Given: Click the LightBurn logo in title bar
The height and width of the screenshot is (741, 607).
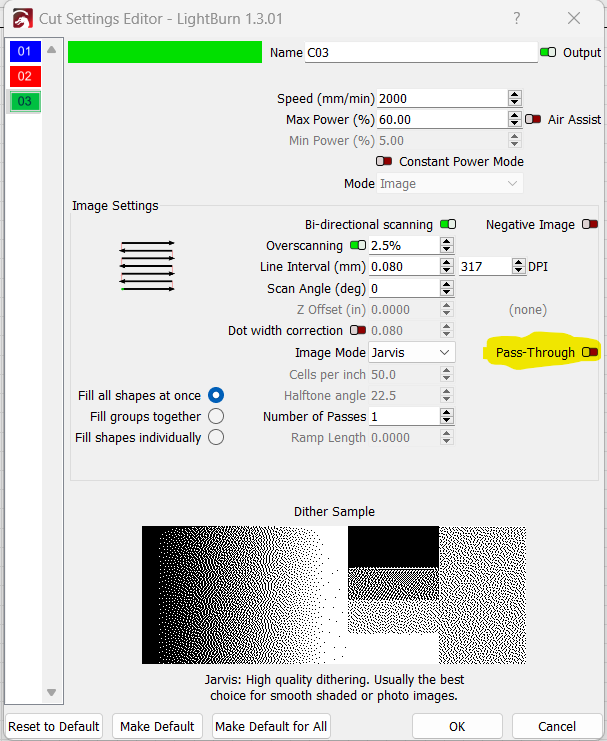Looking at the screenshot, I should [x=22, y=19].
